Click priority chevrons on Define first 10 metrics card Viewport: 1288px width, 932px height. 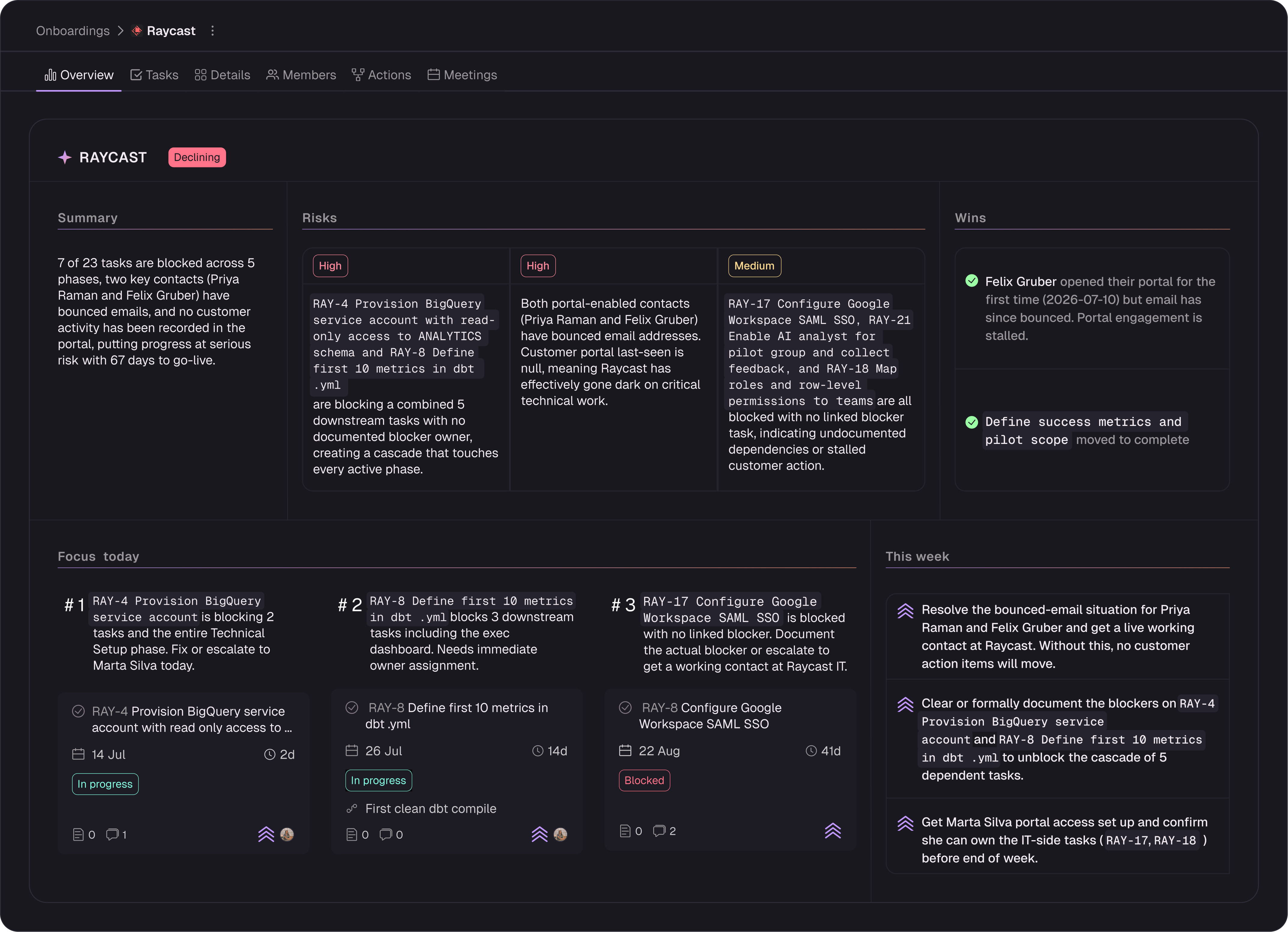pos(539,834)
